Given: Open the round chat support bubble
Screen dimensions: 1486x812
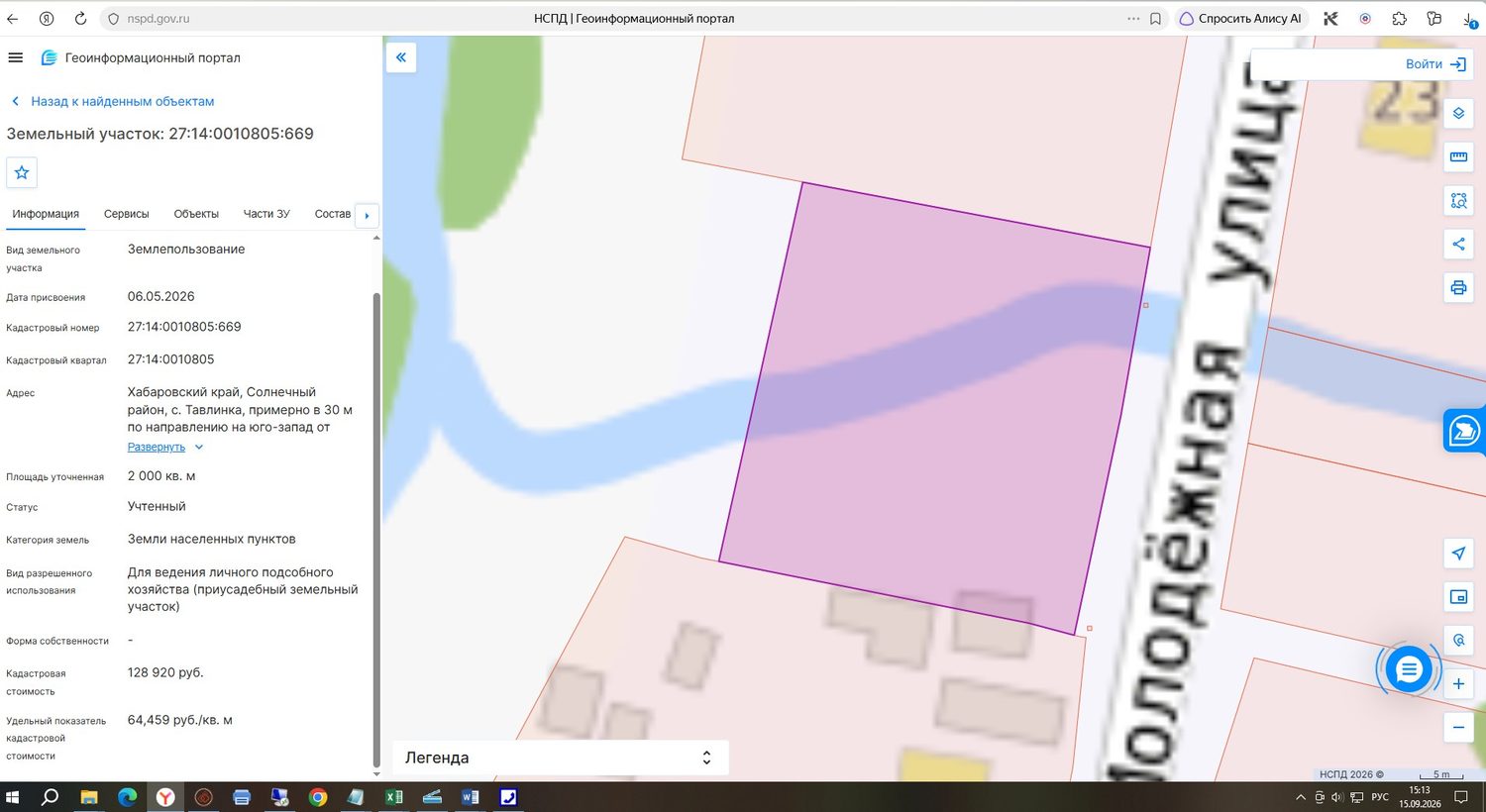Looking at the screenshot, I should [1408, 670].
